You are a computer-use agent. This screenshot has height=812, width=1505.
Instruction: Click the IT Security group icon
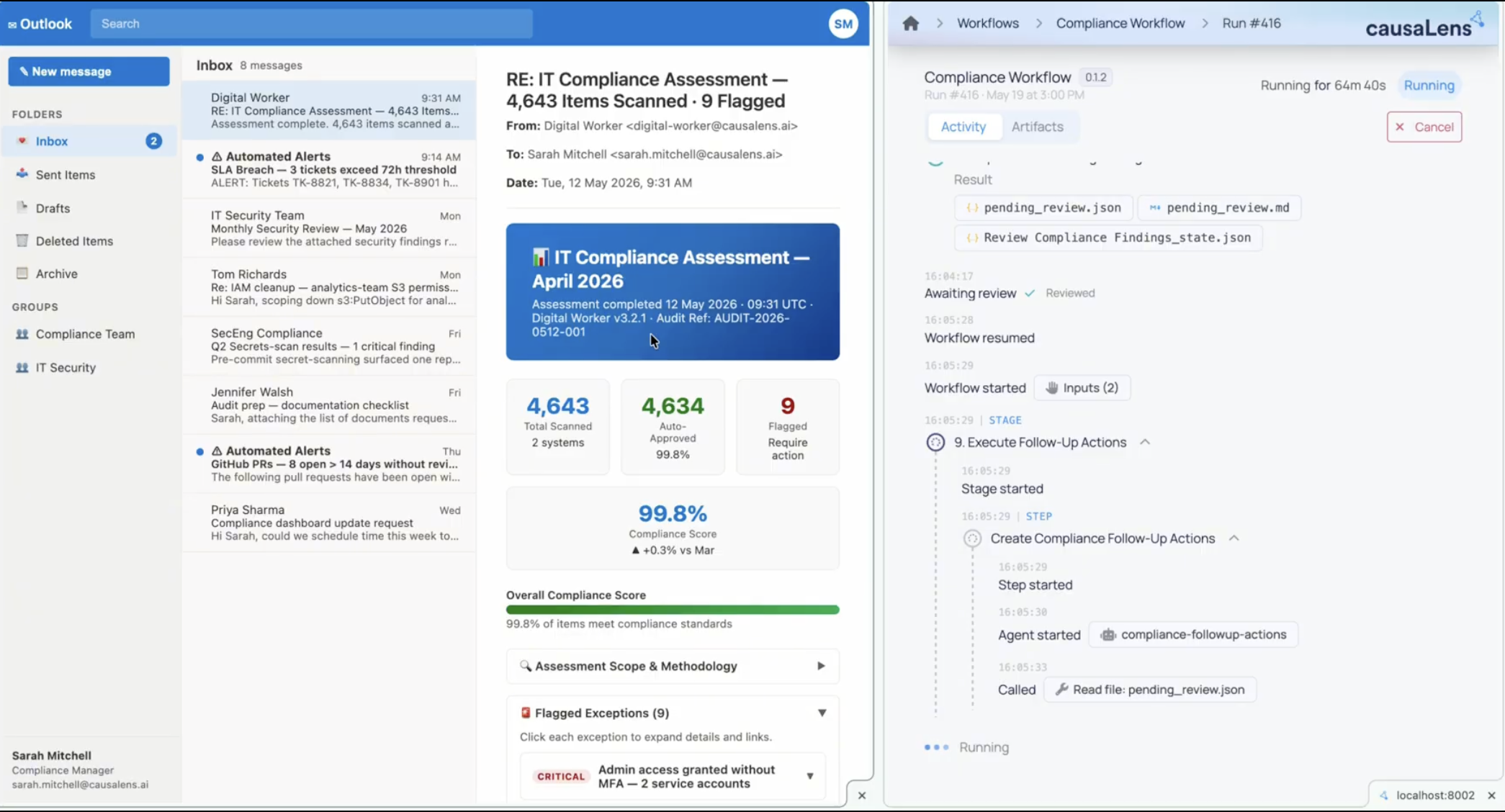click(x=22, y=367)
